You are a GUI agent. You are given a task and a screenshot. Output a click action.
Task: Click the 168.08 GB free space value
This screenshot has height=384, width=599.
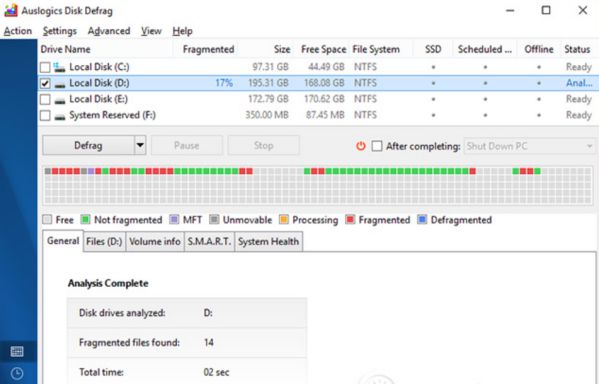(x=324, y=83)
